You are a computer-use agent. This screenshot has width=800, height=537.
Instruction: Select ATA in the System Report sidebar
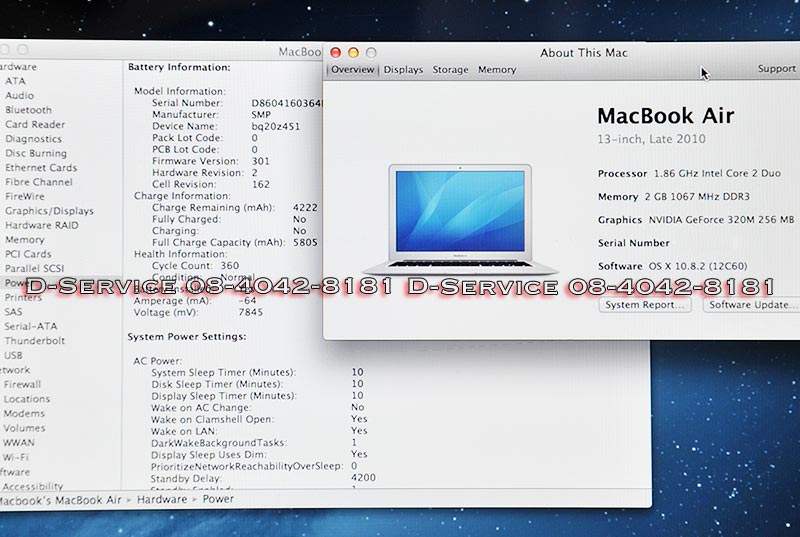point(15,81)
